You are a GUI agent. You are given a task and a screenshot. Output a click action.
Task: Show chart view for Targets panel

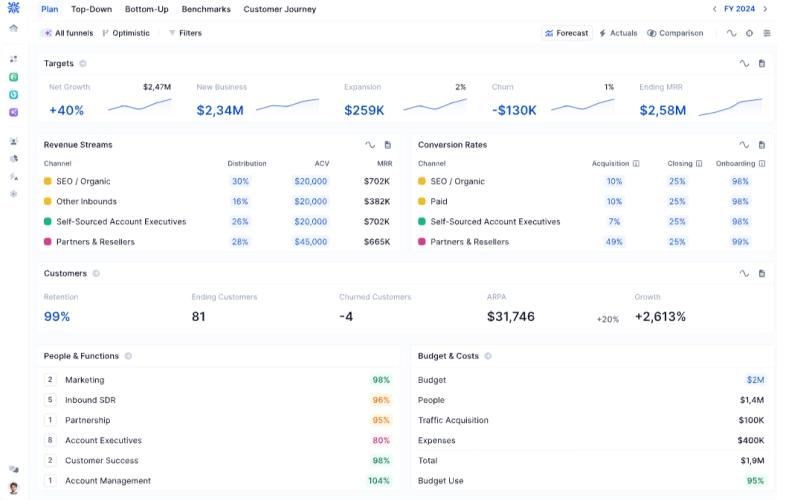pos(744,63)
